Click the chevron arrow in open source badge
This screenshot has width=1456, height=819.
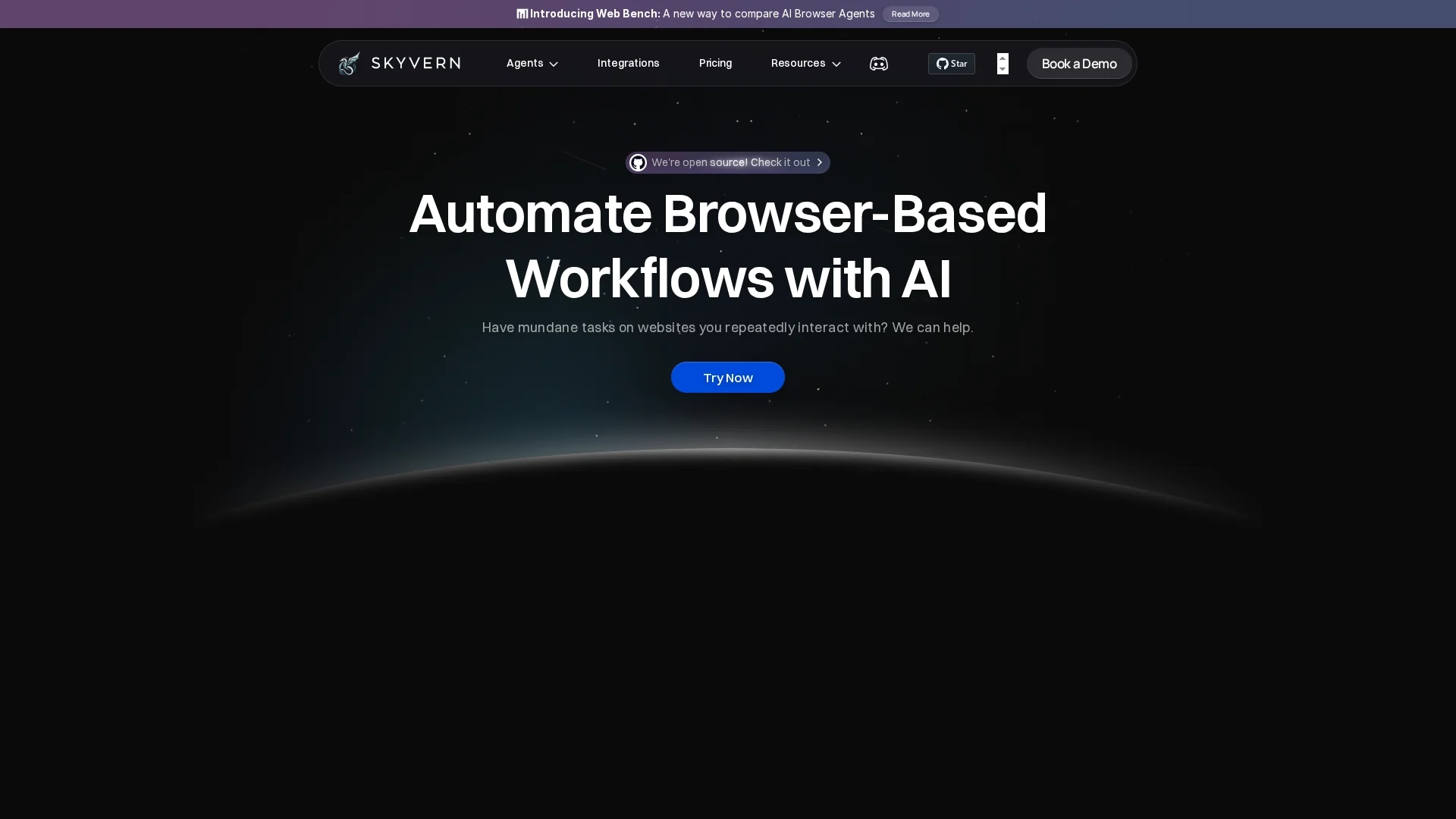tap(820, 162)
